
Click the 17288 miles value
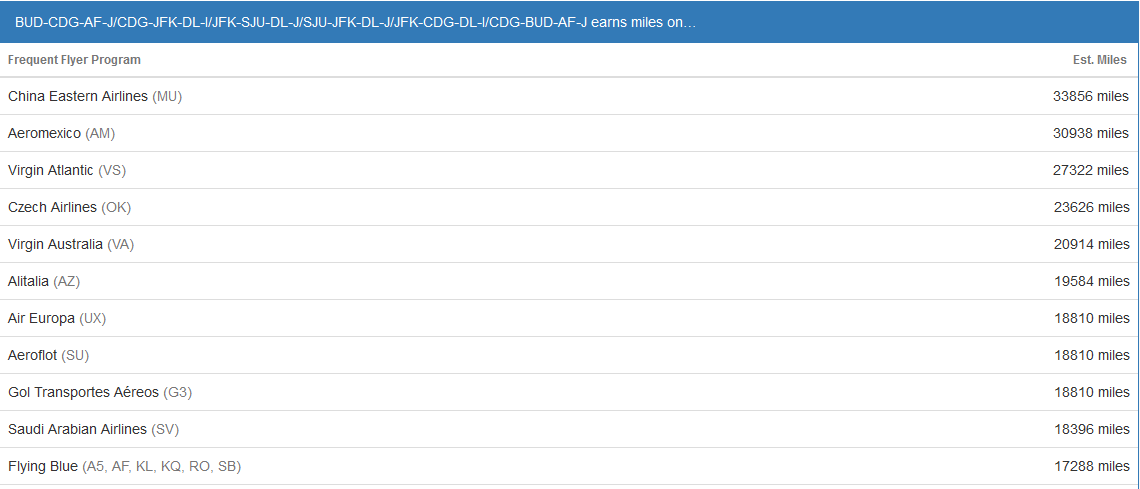[x=1092, y=466]
